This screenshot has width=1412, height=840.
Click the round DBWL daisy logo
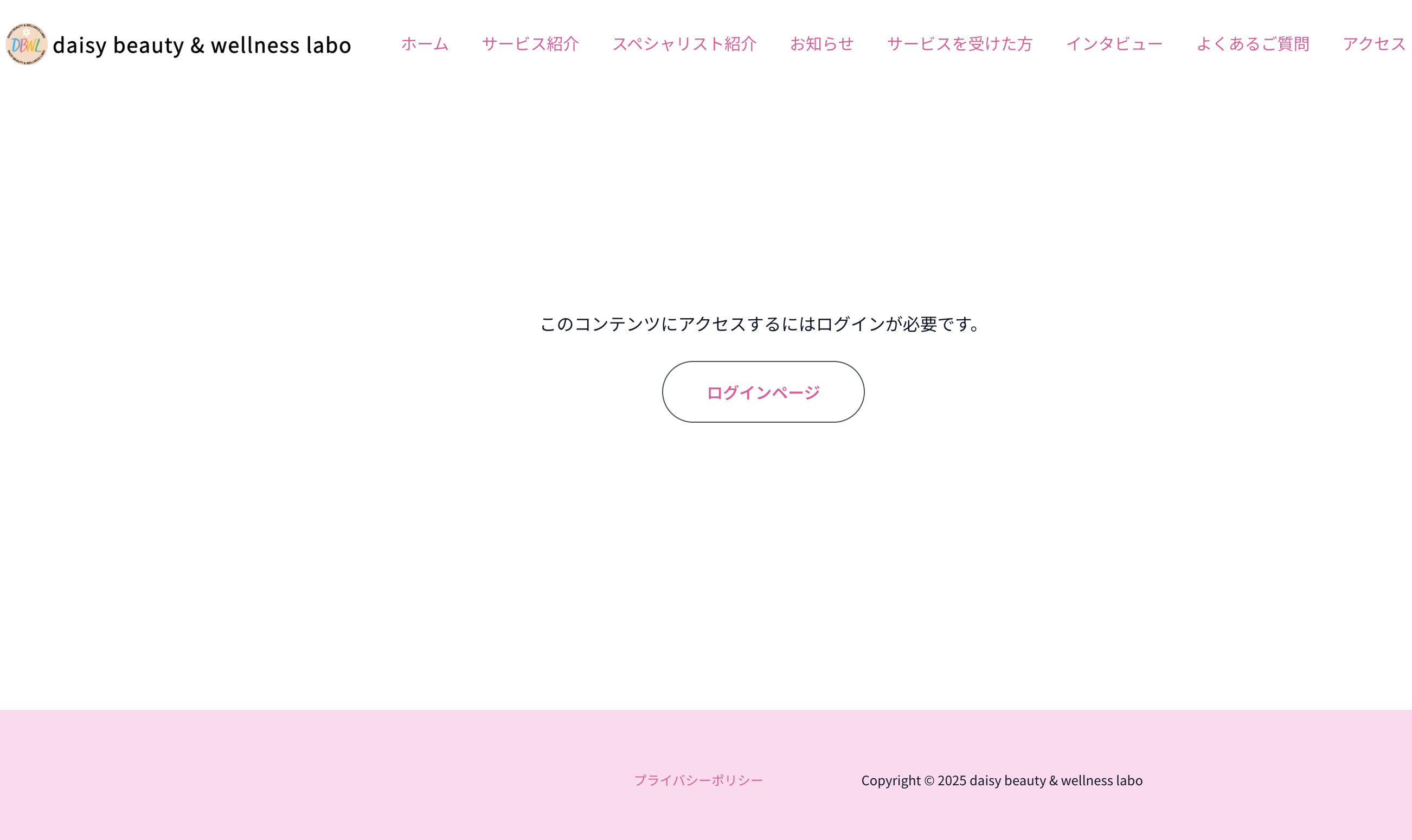[27, 44]
